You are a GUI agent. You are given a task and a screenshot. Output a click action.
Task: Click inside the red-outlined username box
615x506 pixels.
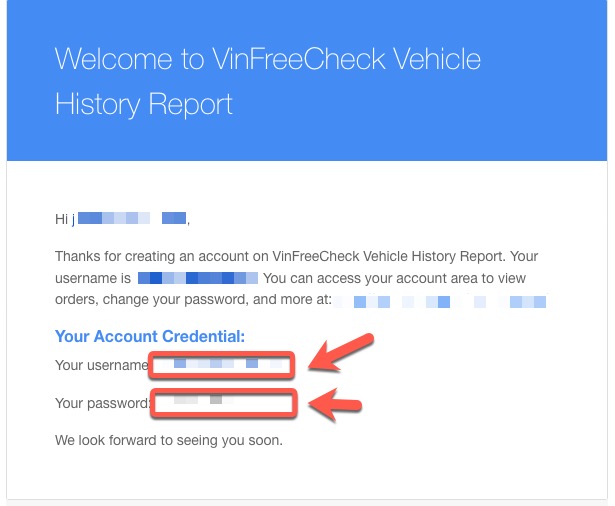(221, 365)
